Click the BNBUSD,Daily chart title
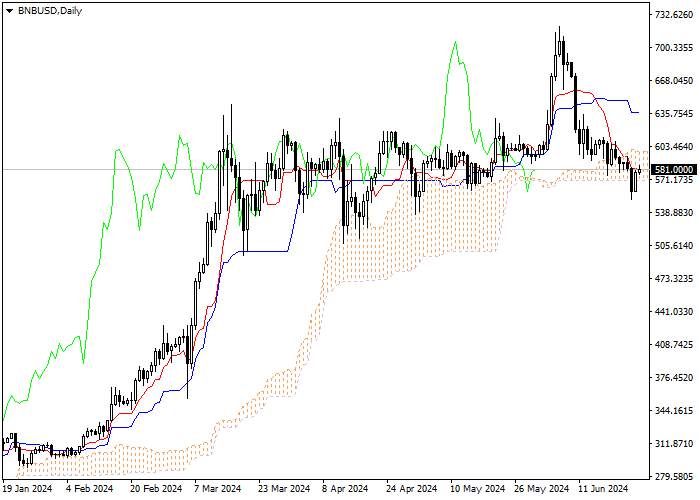700x500 pixels. 50,11
